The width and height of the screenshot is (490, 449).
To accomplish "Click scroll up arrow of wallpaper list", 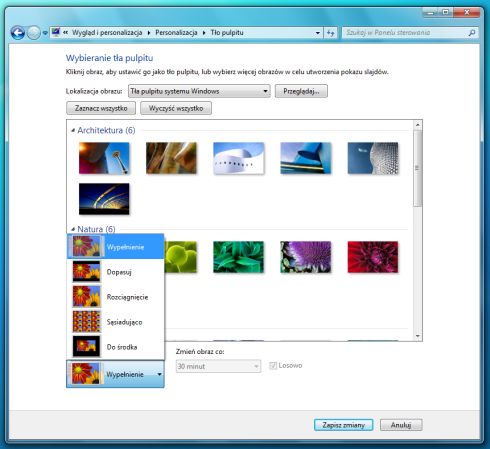I will point(418,125).
